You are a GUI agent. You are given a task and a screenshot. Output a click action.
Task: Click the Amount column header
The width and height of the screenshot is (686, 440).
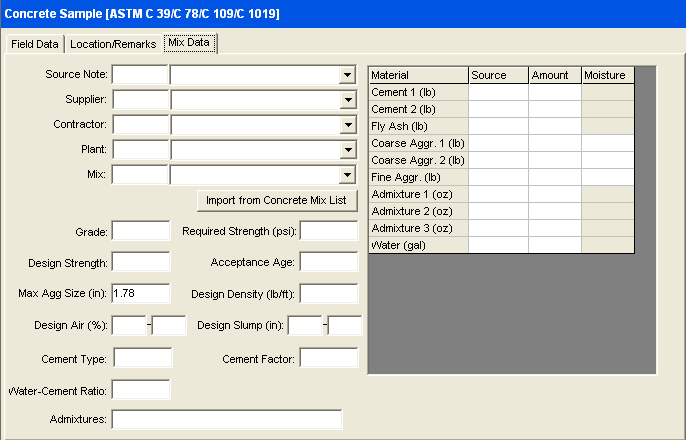pos(555,75)
